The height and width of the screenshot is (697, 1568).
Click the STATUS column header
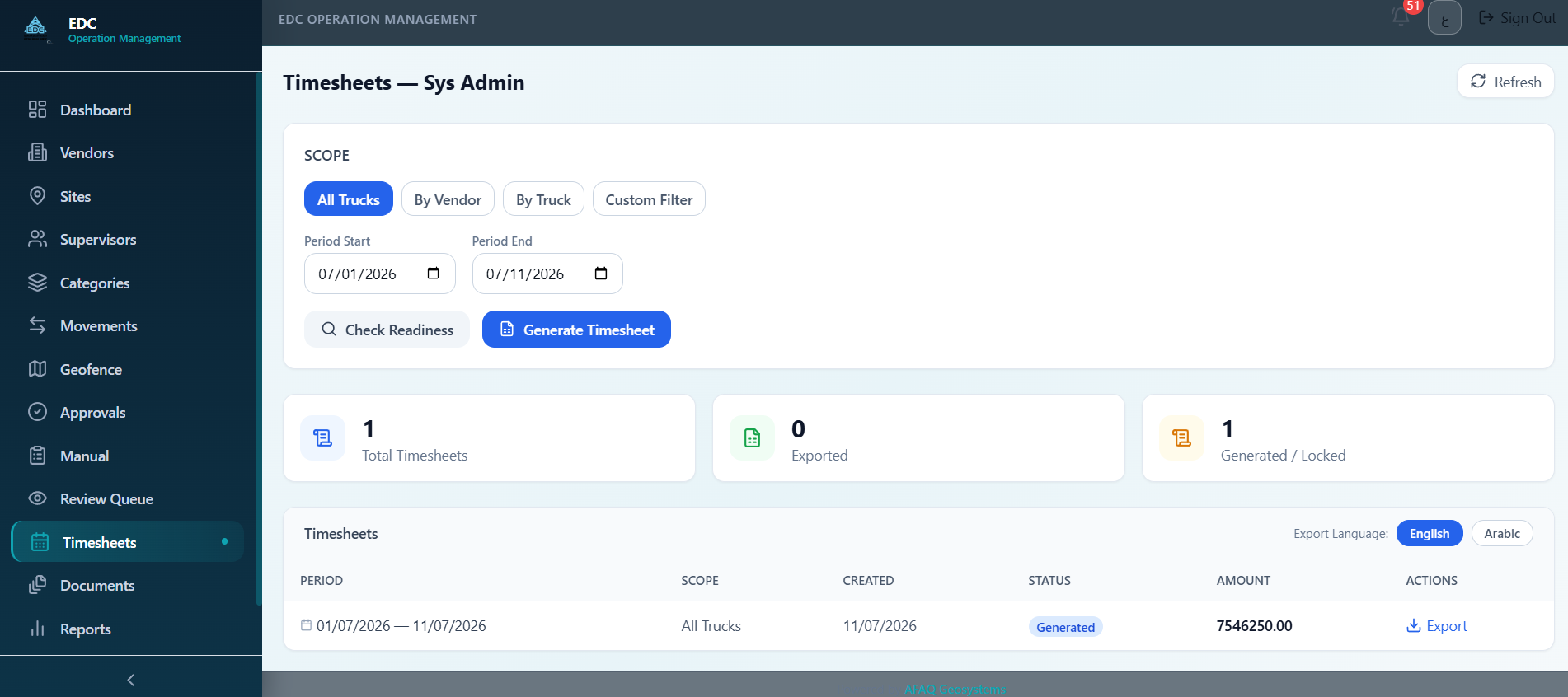(1049, 581)
